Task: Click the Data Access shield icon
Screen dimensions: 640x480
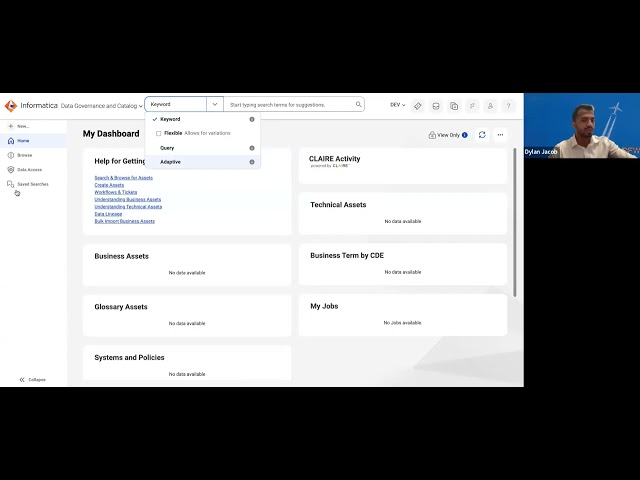Action: click(11, 170)
